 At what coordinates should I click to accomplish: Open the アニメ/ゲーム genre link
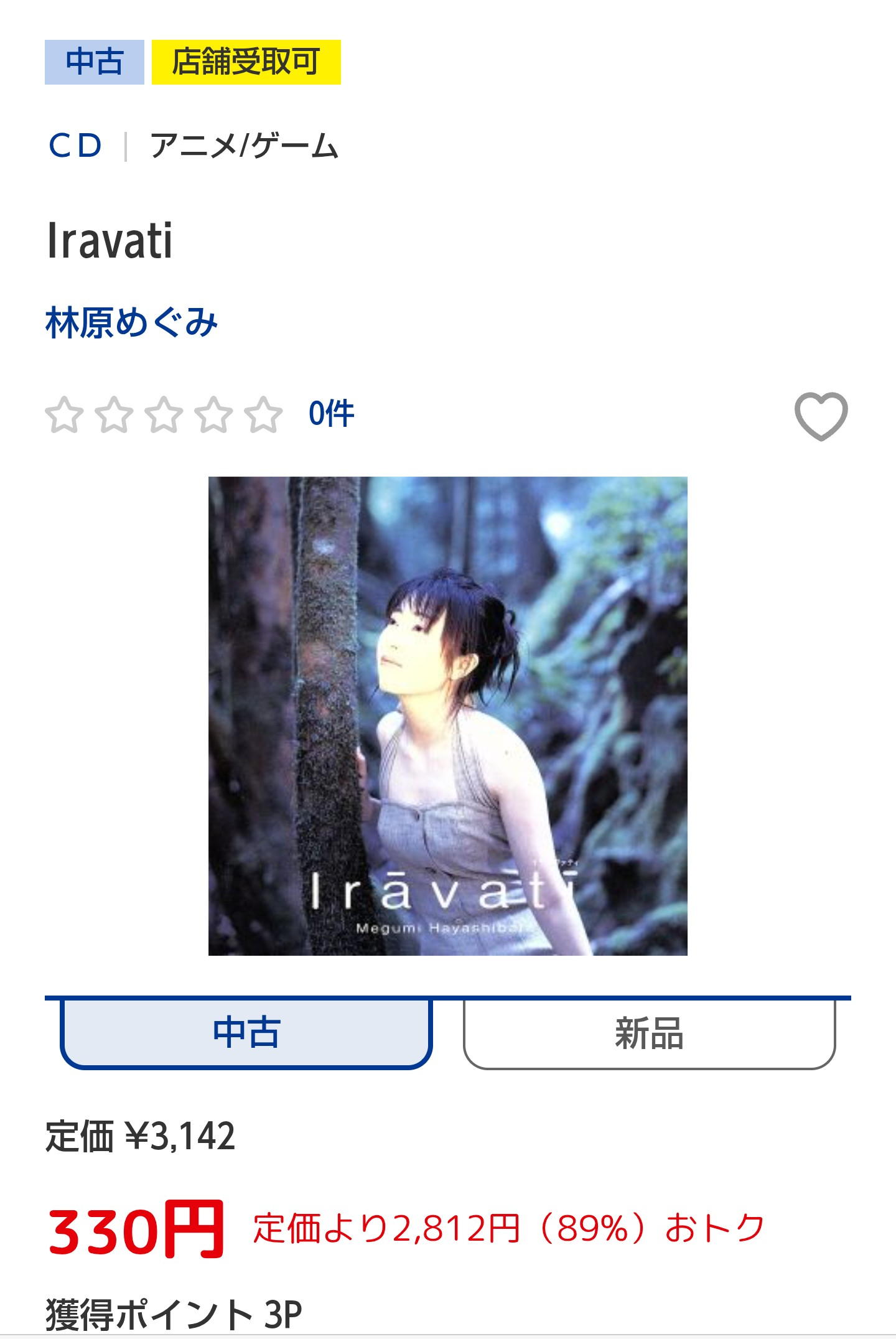point(245,146)
